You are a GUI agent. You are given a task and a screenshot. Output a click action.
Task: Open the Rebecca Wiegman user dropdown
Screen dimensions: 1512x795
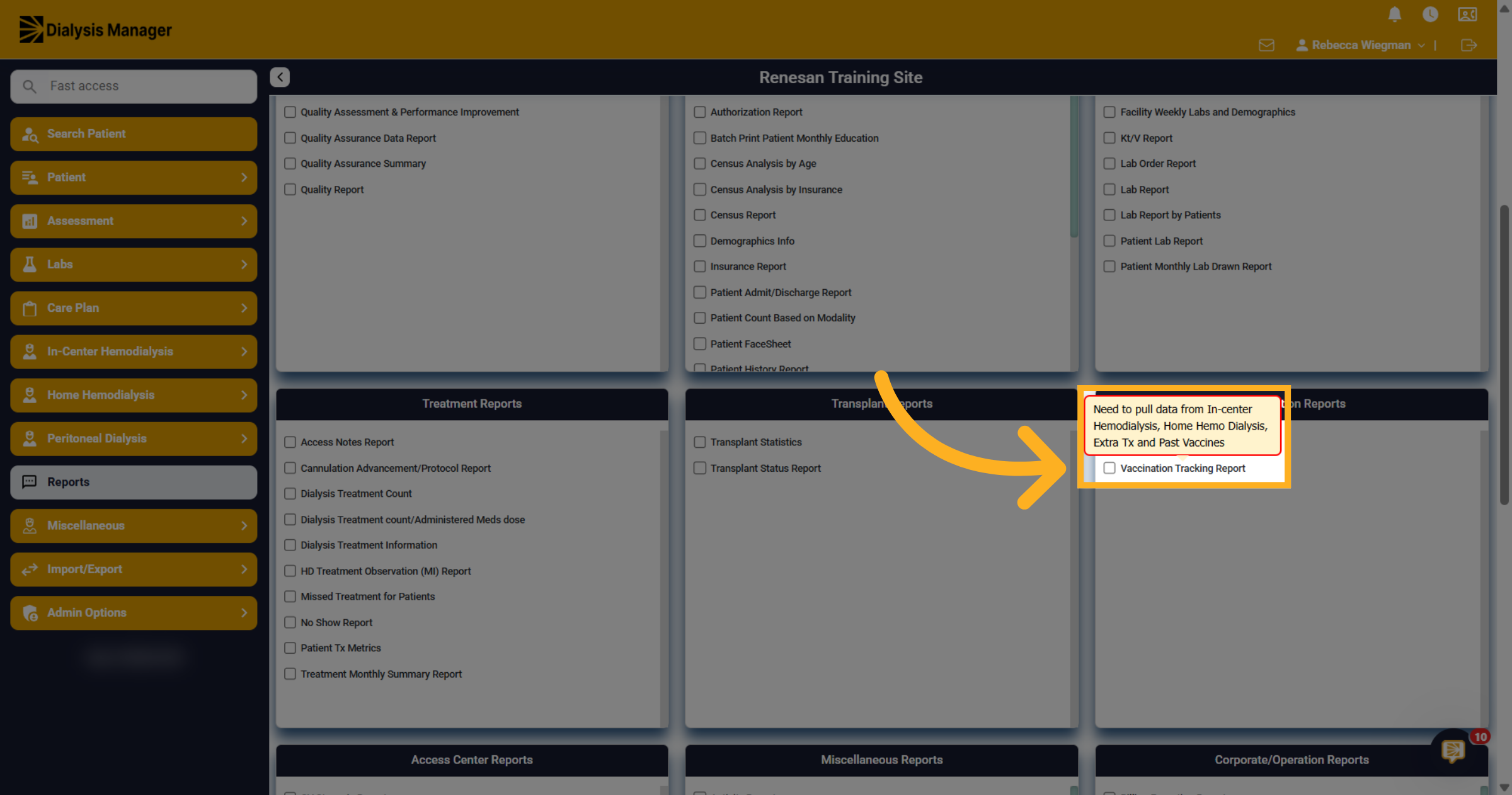click(1361, 45)
